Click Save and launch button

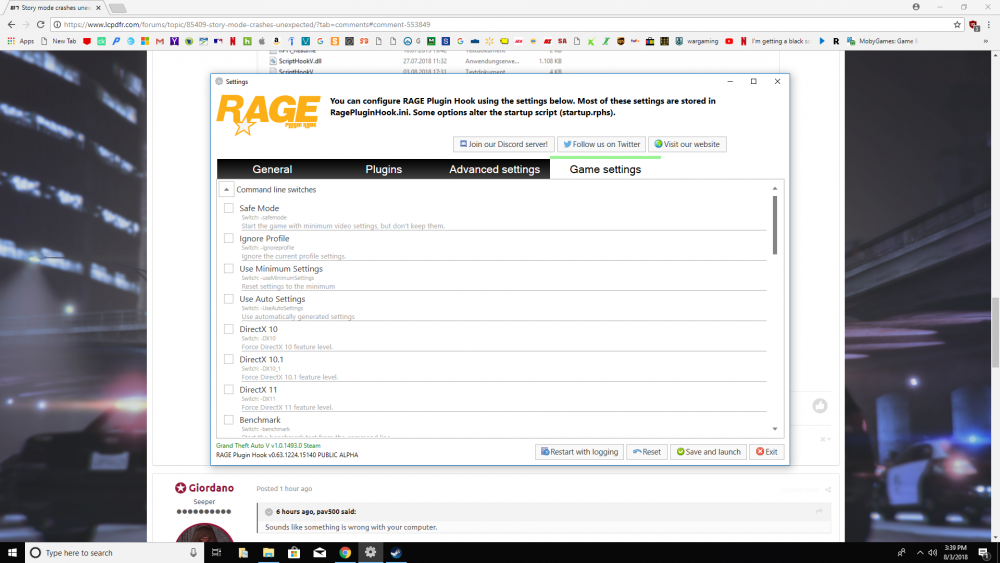(x=708, y=451)
